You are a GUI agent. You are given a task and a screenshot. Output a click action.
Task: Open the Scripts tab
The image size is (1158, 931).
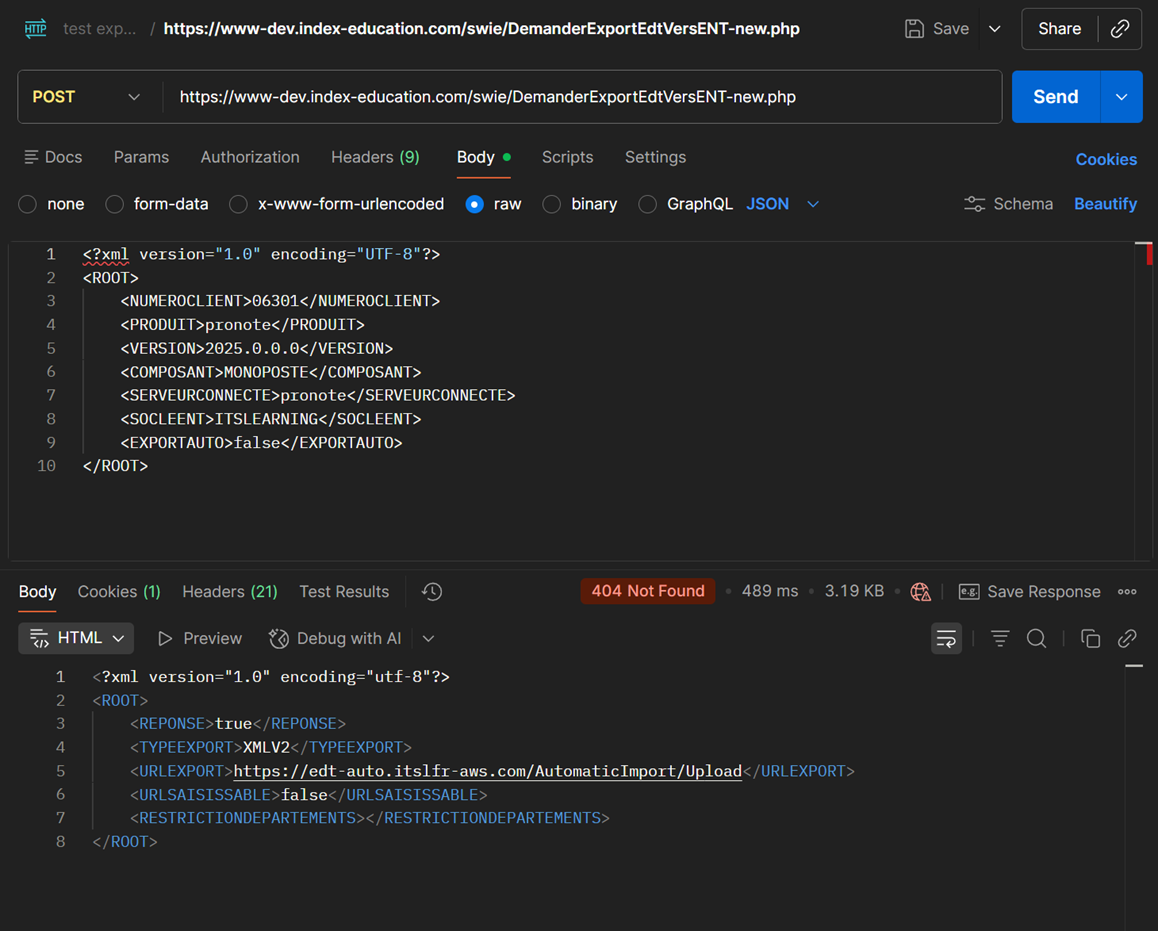[x=567, y=157]
